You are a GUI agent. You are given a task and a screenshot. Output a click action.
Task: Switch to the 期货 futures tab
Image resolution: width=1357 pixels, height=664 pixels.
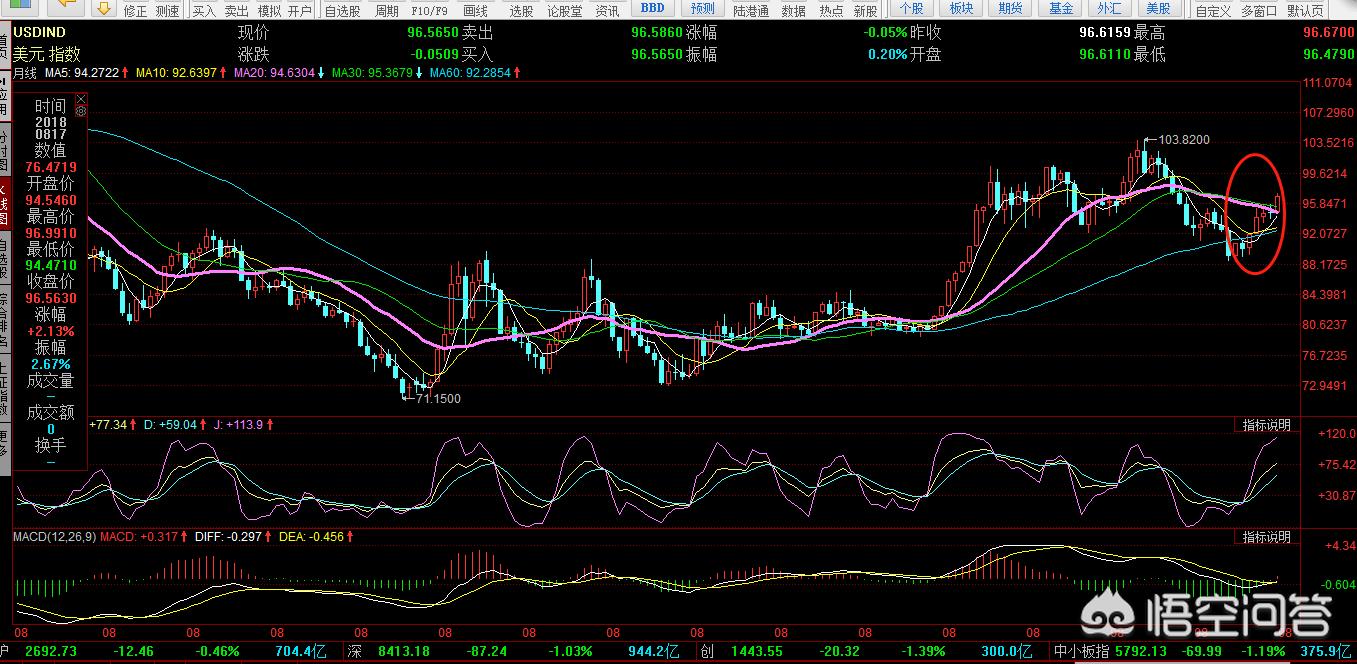pyautogui.click(x=1011, y=8)
